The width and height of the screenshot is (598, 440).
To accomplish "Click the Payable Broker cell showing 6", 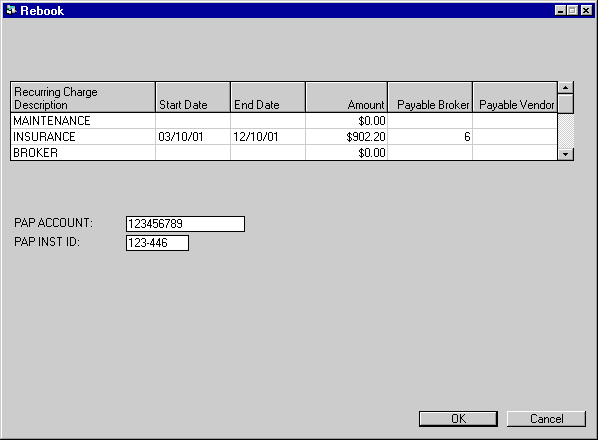I will 430,136.
